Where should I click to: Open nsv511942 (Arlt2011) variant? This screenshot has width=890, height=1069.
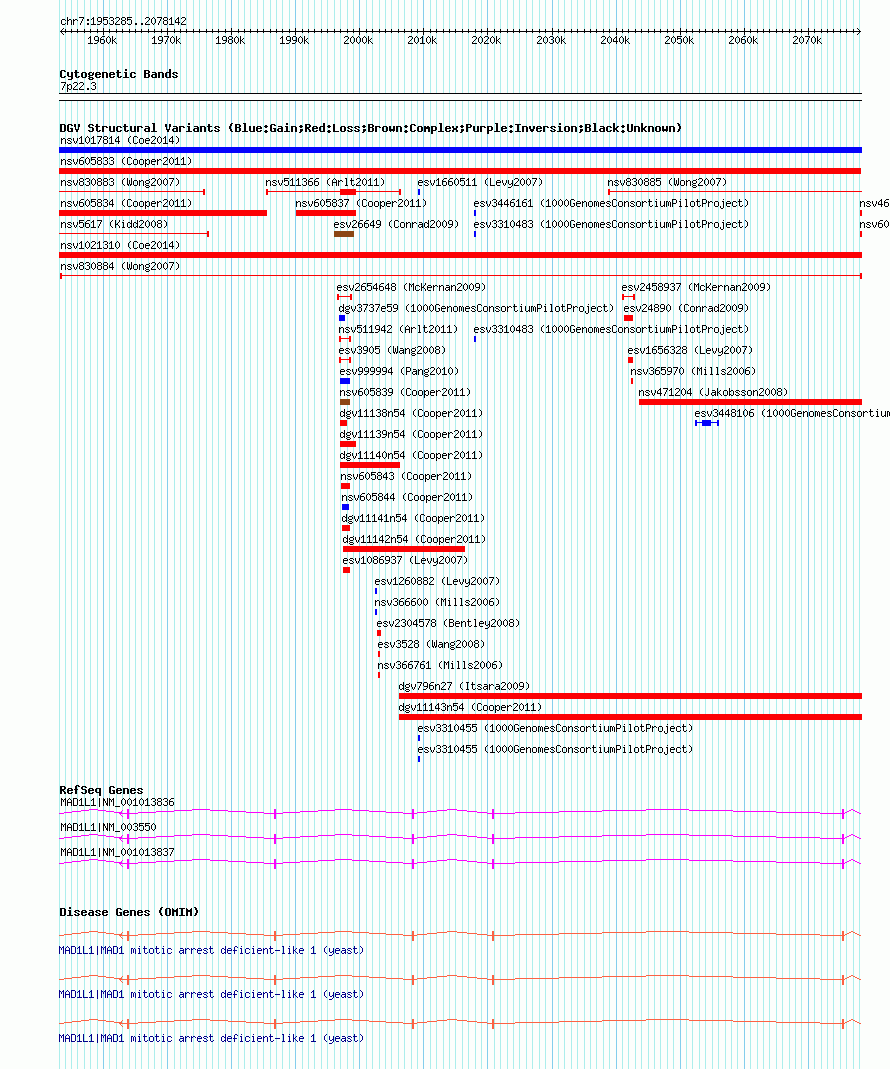click(398, 329)
